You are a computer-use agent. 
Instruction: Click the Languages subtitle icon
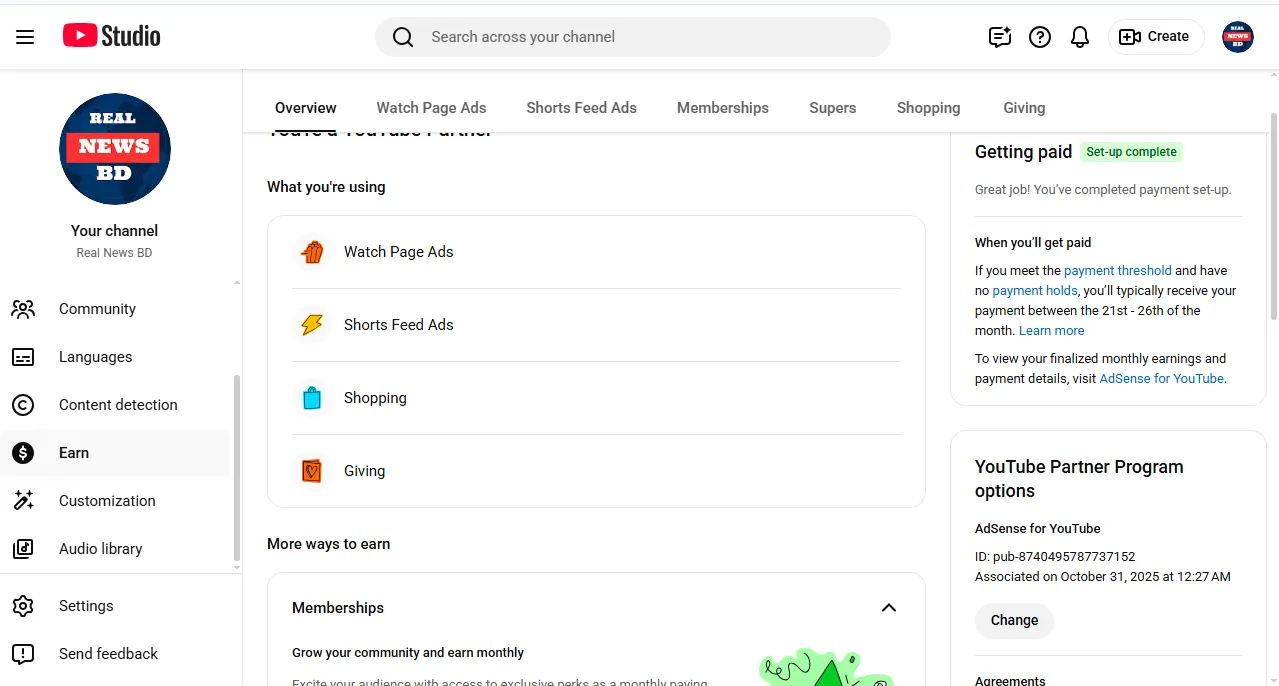click(23, 357)
